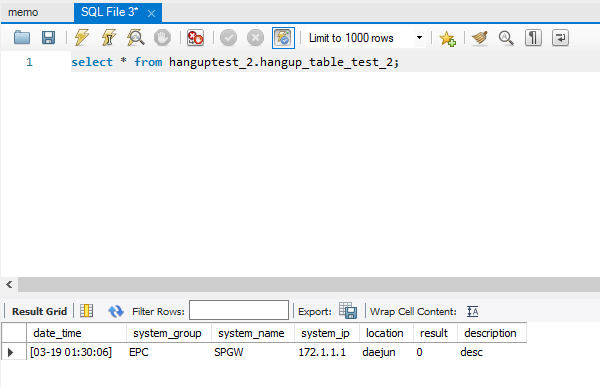The width and height of the screenshot is (600, 387).
Task: Close the SQL File 3 tab
Action: pyautogui.click(x=152, y=14)
